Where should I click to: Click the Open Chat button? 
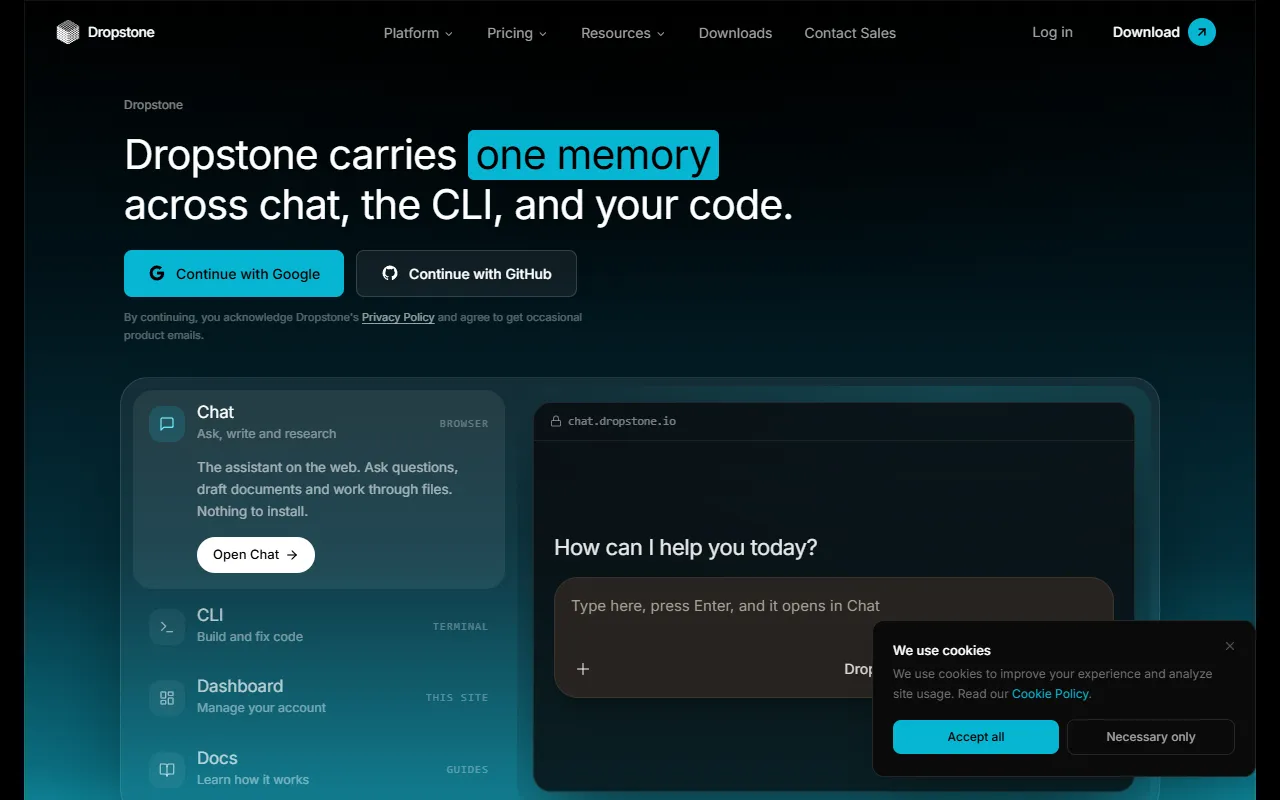(x=256, y=555)
